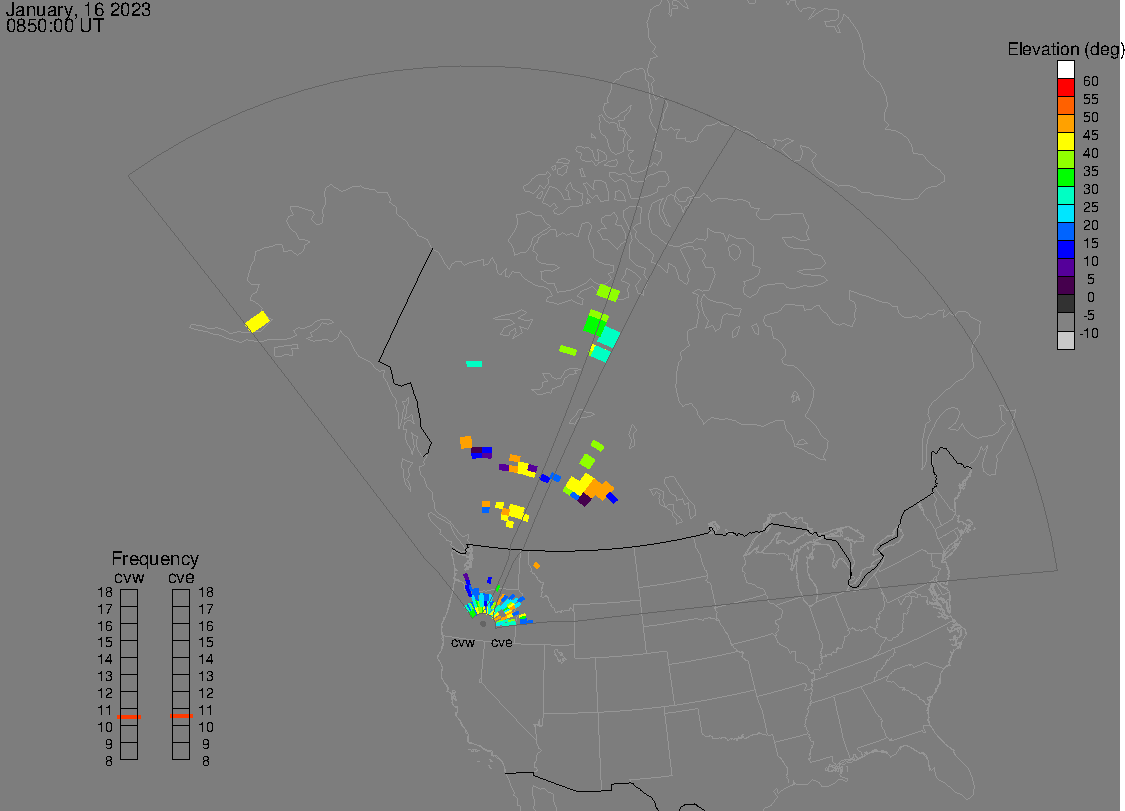Screen dimensions: 1125x811
Task: Click the 13 label right of the cve bar
Action: (206, 676)
